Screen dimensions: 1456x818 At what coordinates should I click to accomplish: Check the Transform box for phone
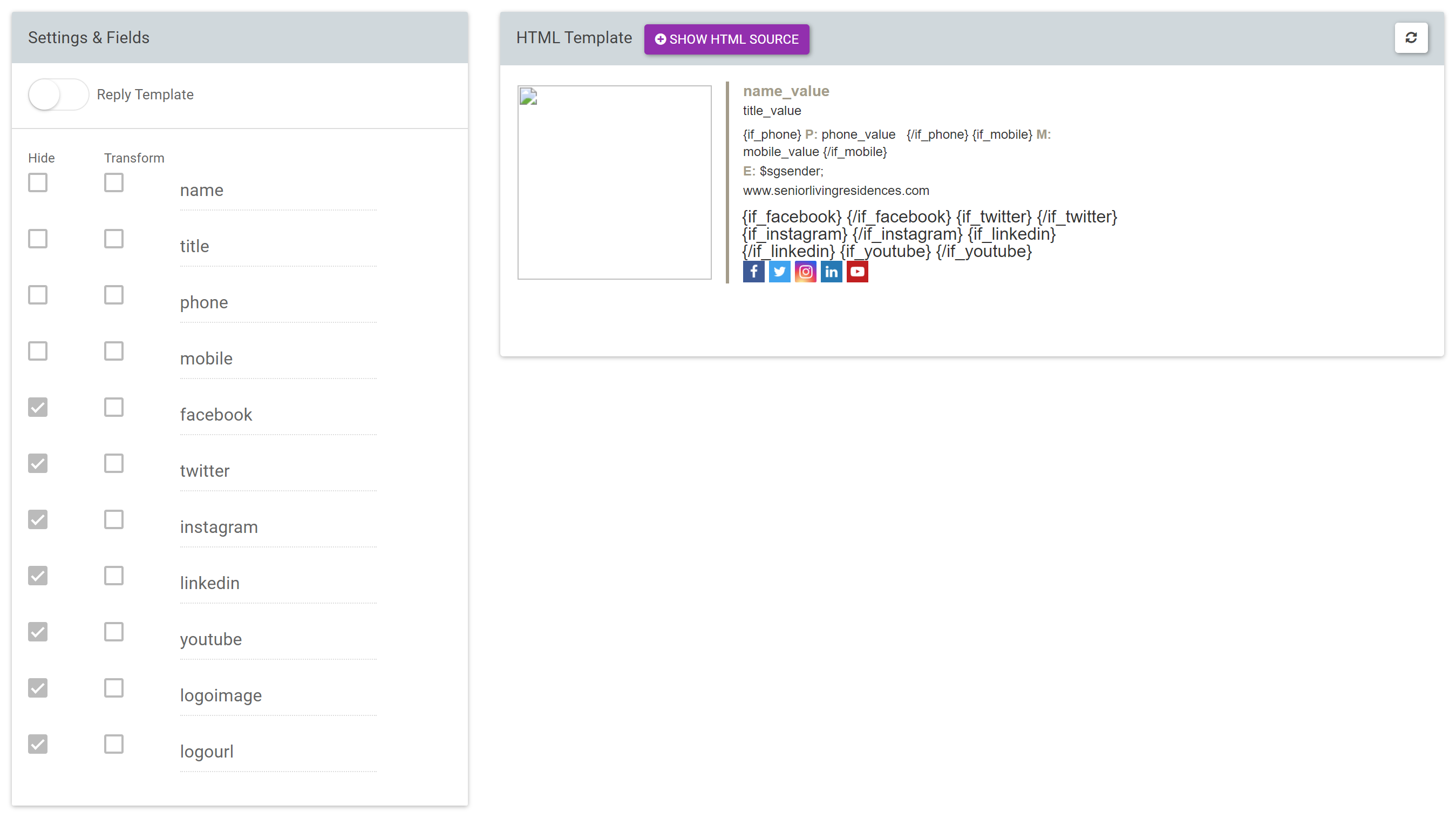(114, 295)
